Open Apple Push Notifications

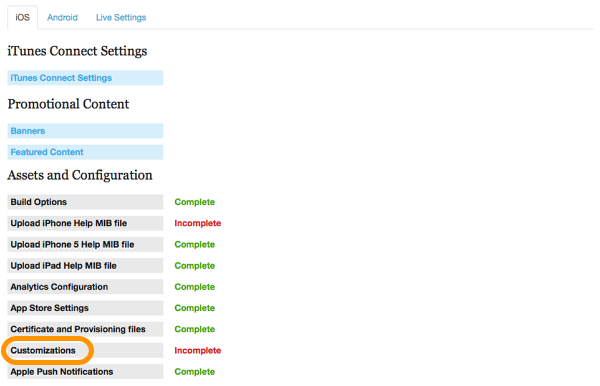point(85,371)
